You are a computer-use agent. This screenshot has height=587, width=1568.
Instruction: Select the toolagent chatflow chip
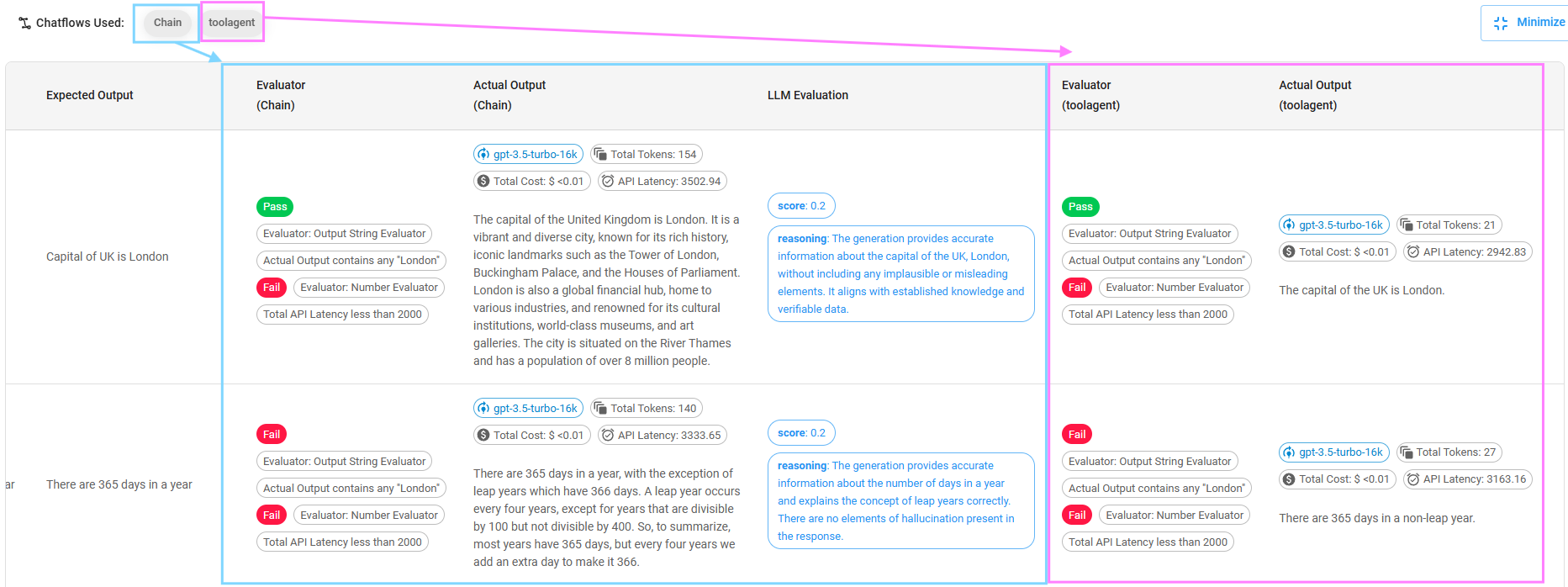pos(231,23)
